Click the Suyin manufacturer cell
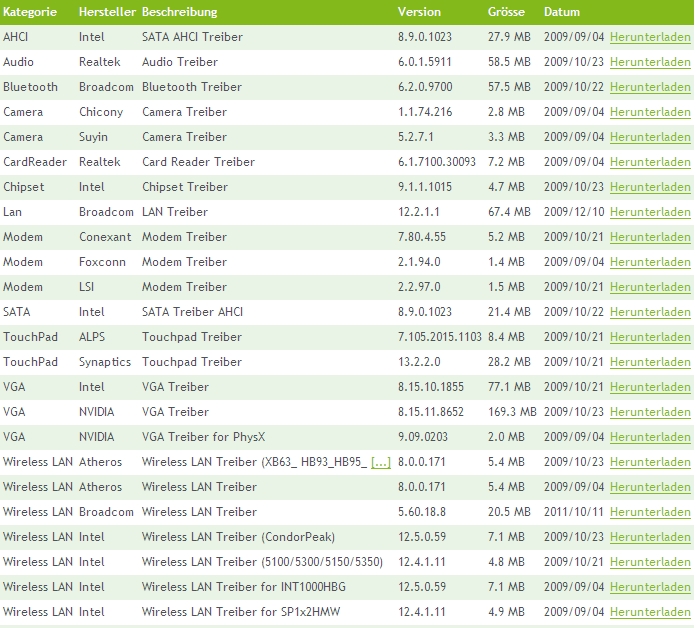The height and width of the screenshot is (628, 696). click(x=93, y=137)
